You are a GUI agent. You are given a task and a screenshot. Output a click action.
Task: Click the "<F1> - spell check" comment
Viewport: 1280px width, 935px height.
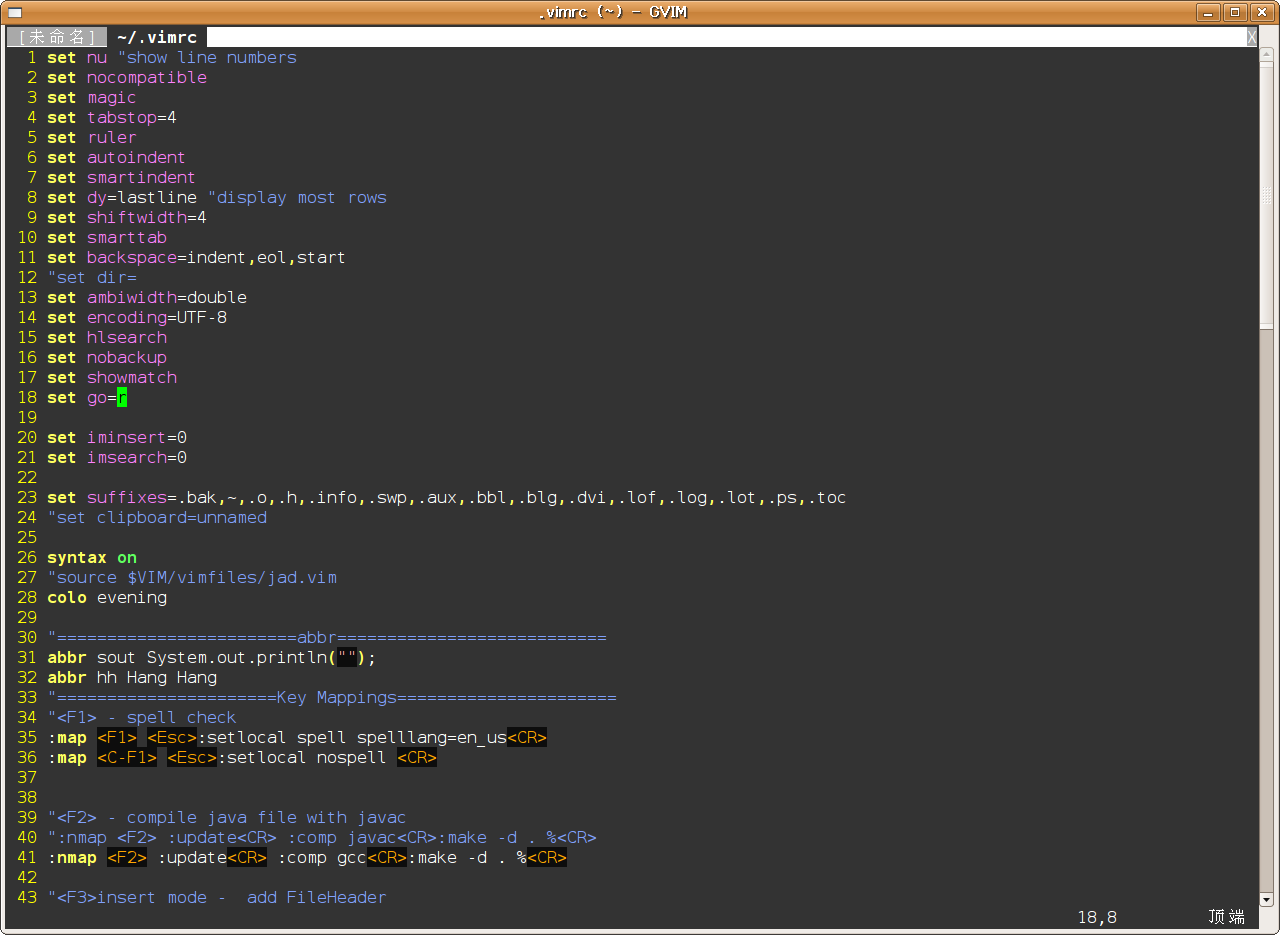click(x=142, y=718)
